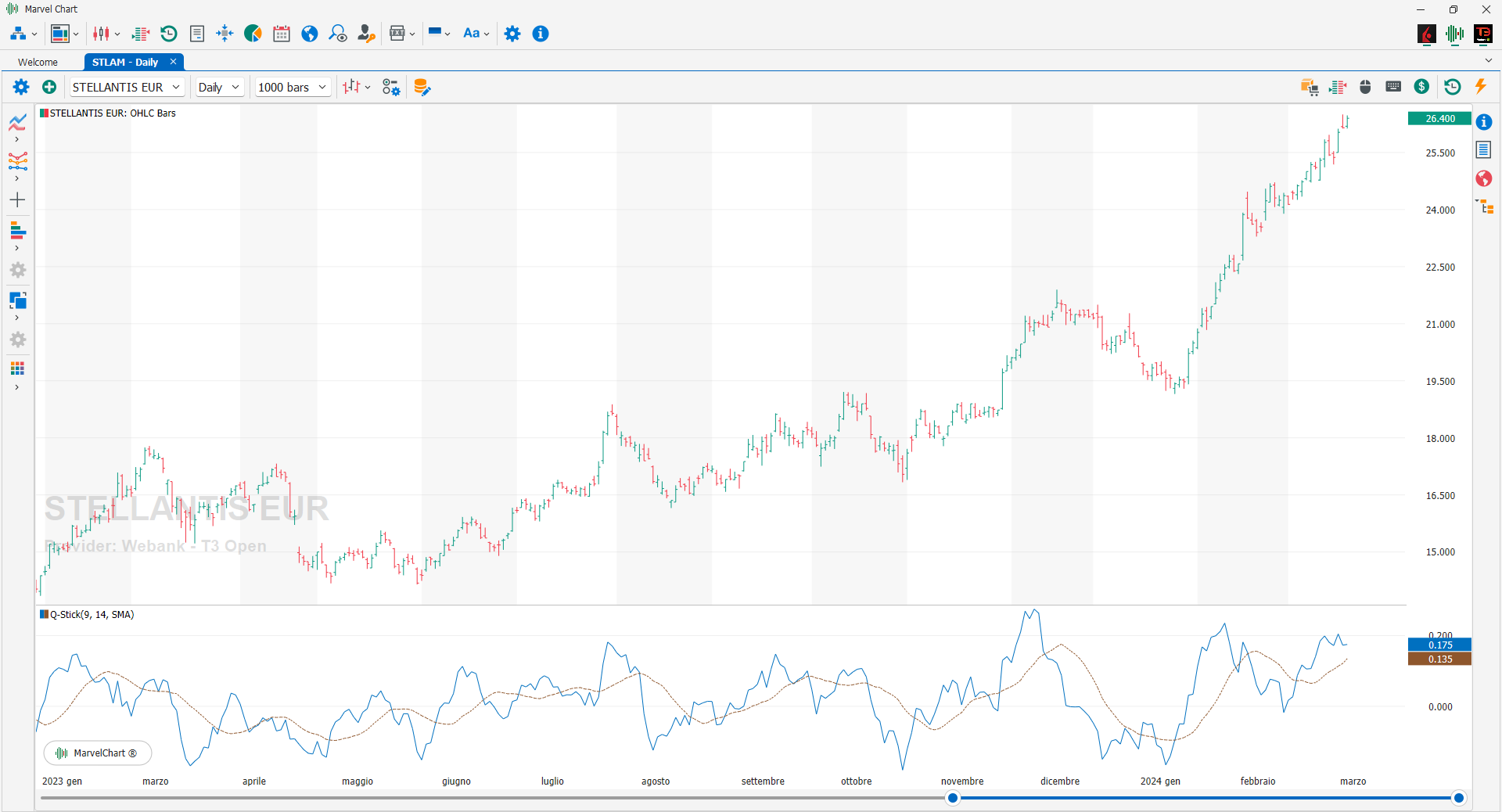The image size is (1502, 812).
Task: Click the blue globe icon in the main toolbar
Action: click(310, 34)
